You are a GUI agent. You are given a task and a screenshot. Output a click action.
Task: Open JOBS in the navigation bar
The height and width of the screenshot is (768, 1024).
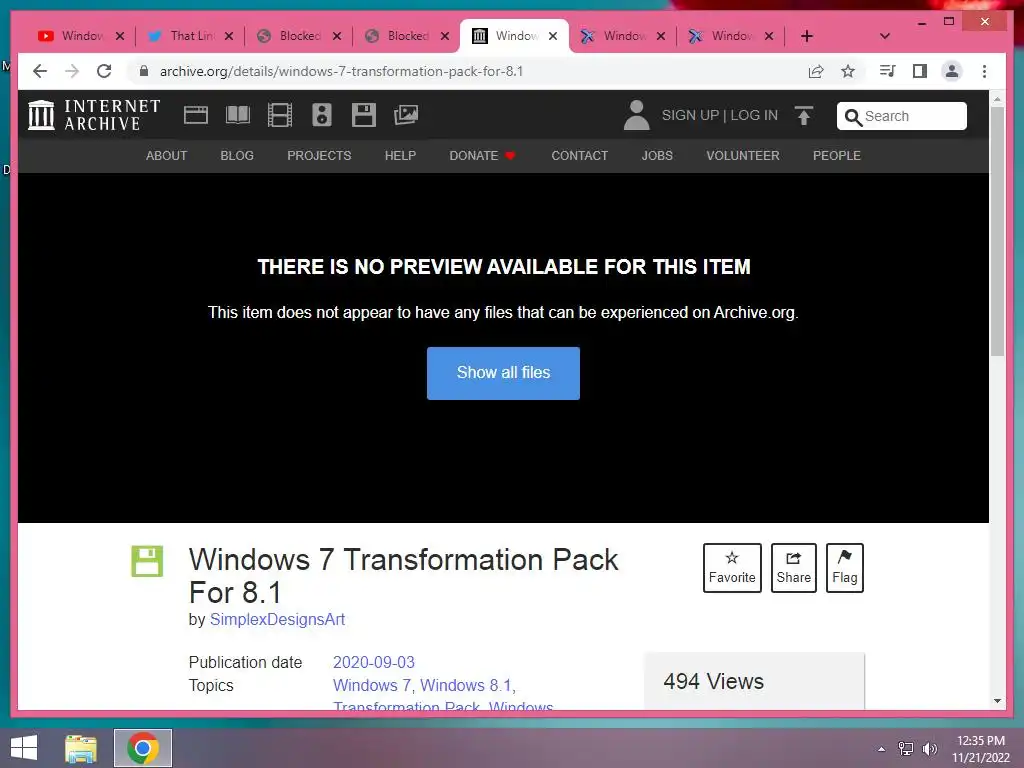657,155
